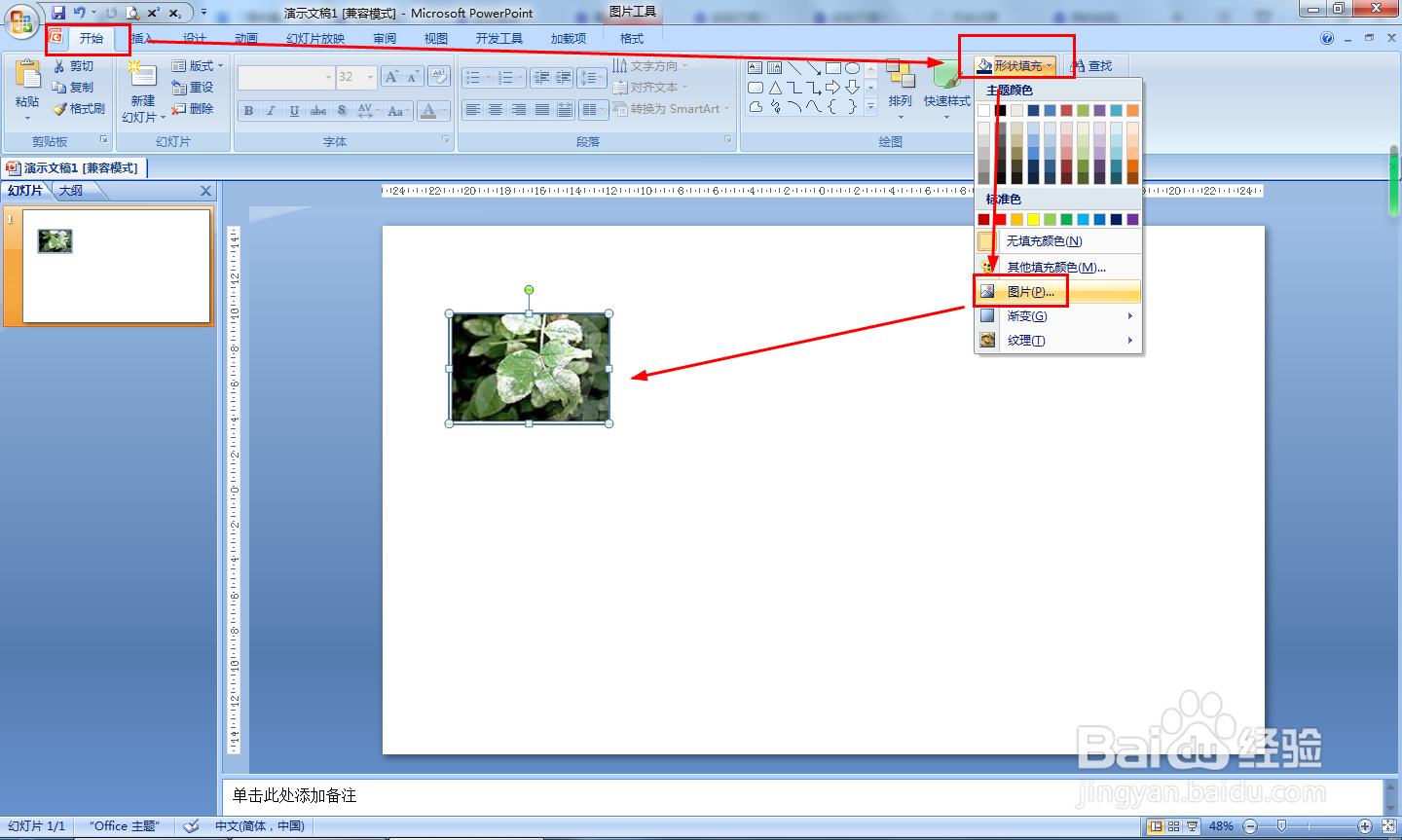This screenshot has width=1402, height=840.
Task: Expand the 渐变 gradient submenu
Action: point(1058,316)
